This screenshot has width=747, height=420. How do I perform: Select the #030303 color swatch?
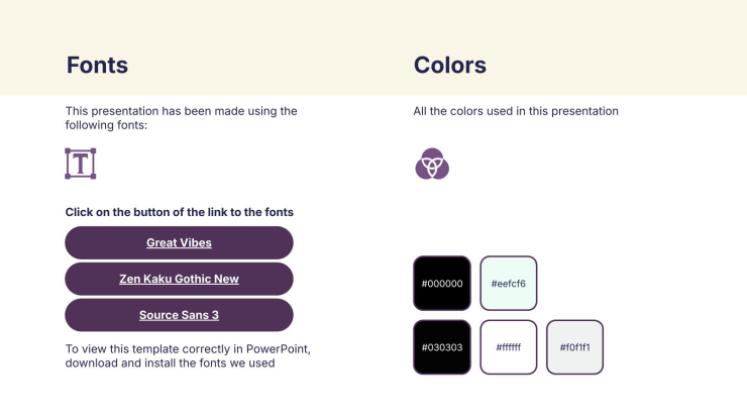(x=442, y=347)
